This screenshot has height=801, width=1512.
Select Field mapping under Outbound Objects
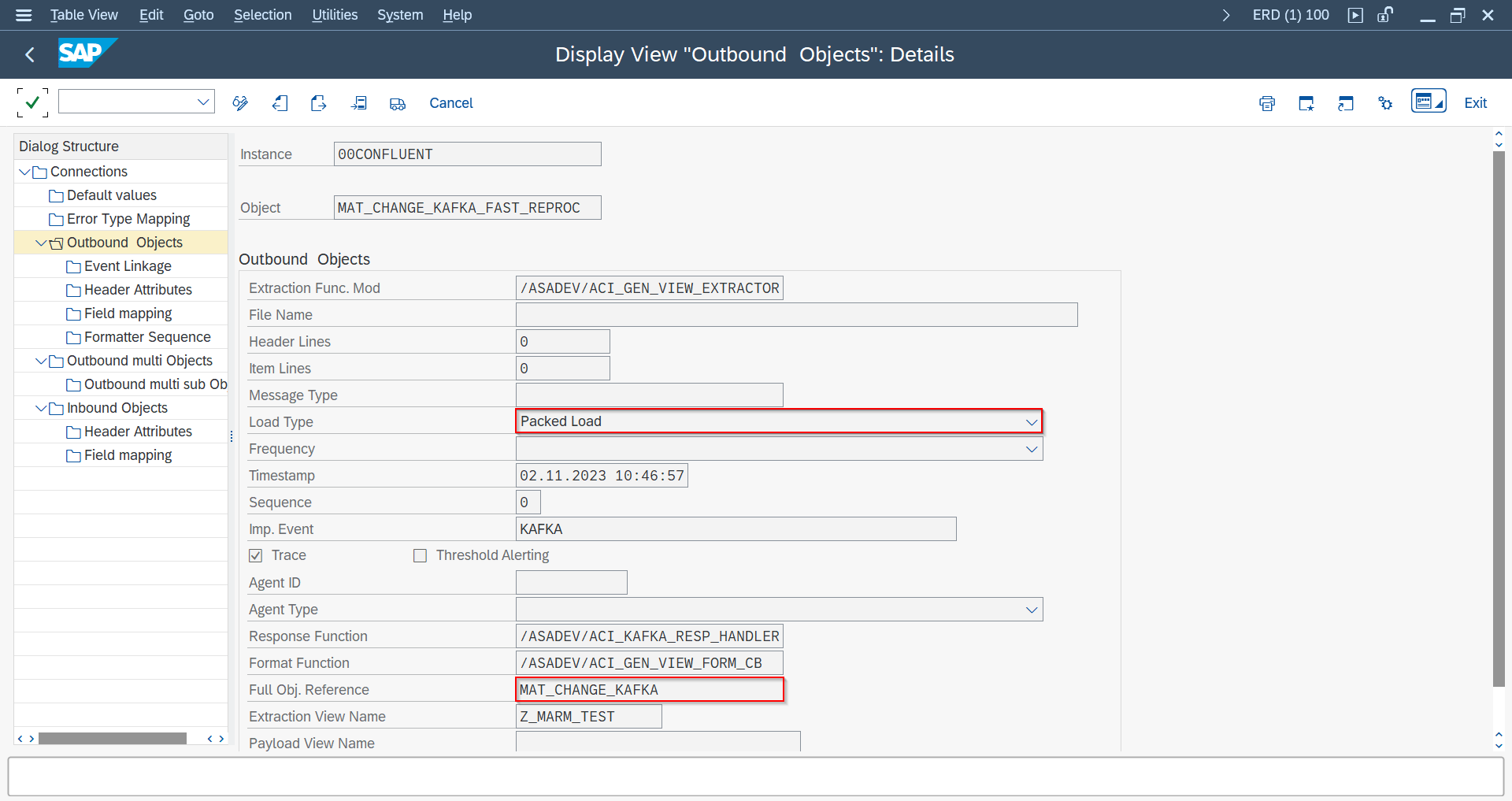[x=128, y=313]
